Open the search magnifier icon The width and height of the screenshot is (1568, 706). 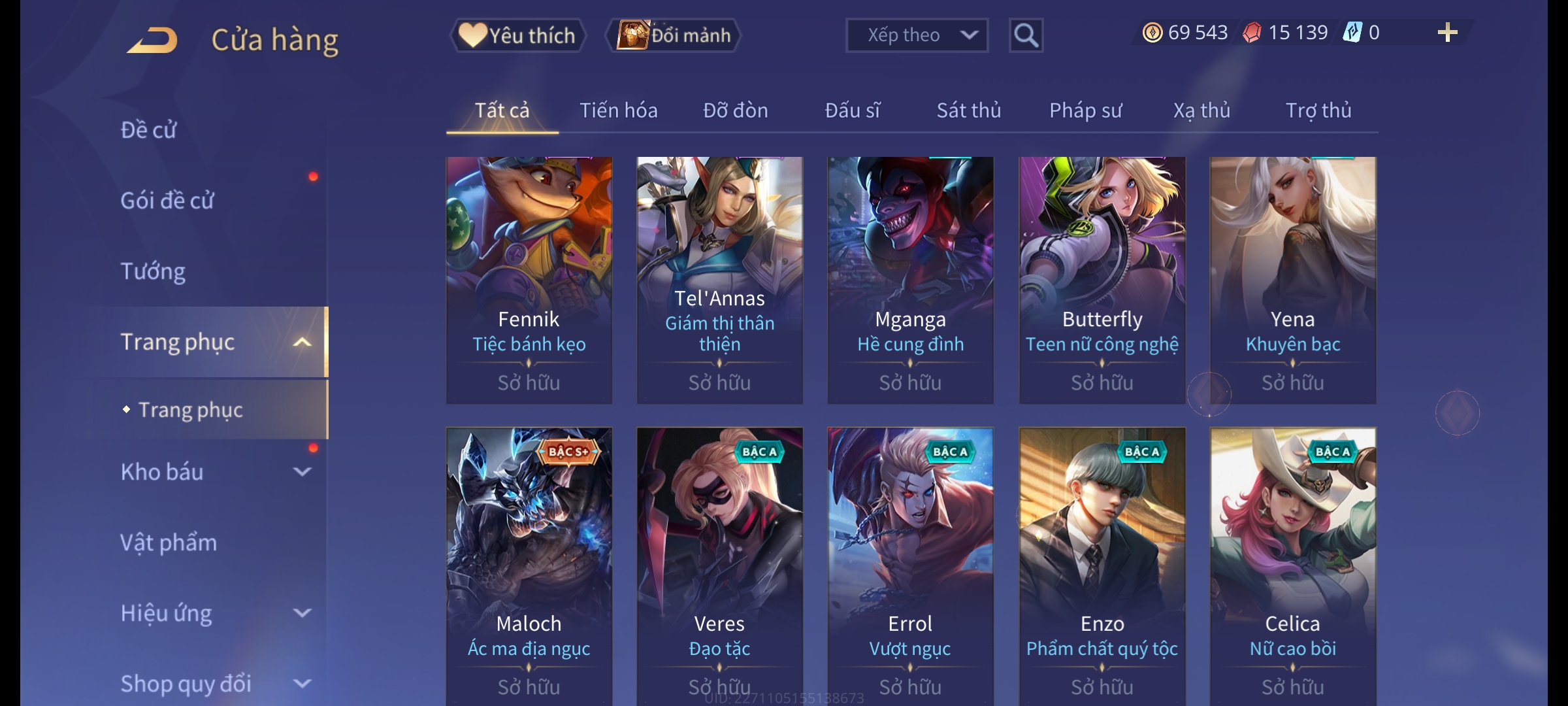(x=1026, y=35)
